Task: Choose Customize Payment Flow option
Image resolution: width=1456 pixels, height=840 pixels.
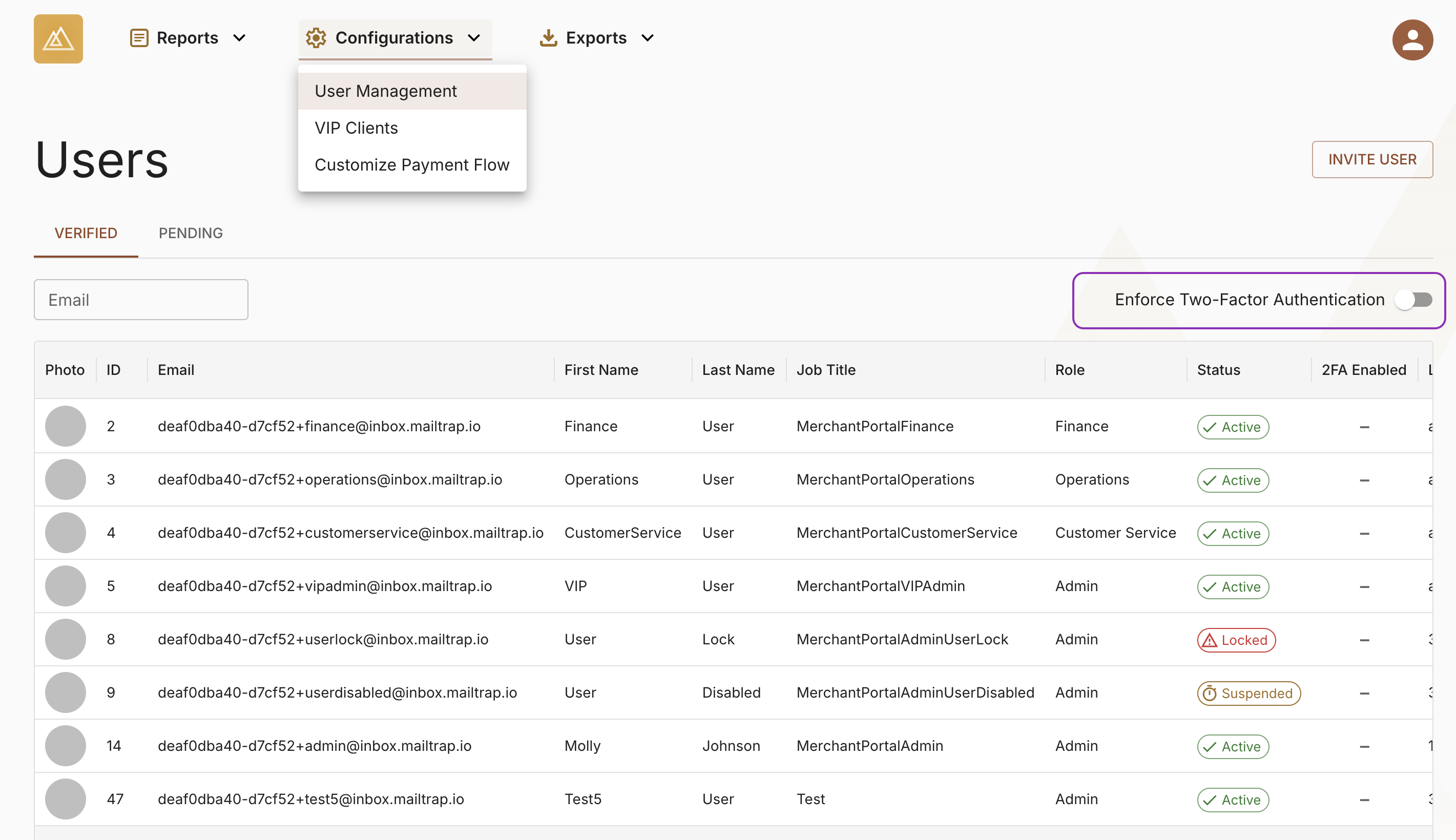Action: pos(411,165)
